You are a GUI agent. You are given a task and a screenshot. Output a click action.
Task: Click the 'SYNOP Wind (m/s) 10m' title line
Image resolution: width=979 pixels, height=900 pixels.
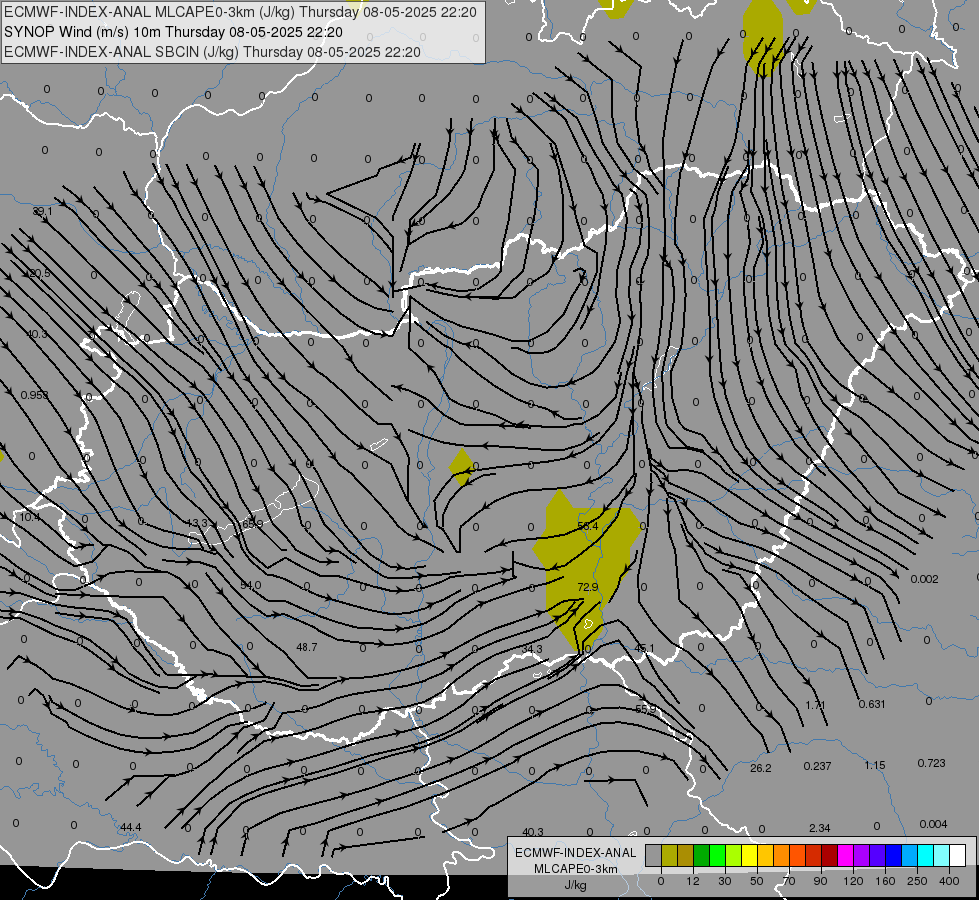click(x=173, y=32)
